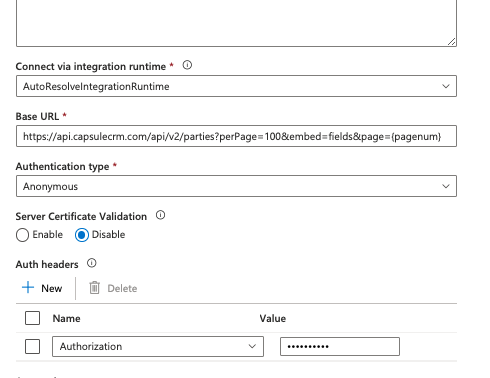This screenshot has height=378, width=490.
Task: Click the Value column header
Action: tap(273, 318)
